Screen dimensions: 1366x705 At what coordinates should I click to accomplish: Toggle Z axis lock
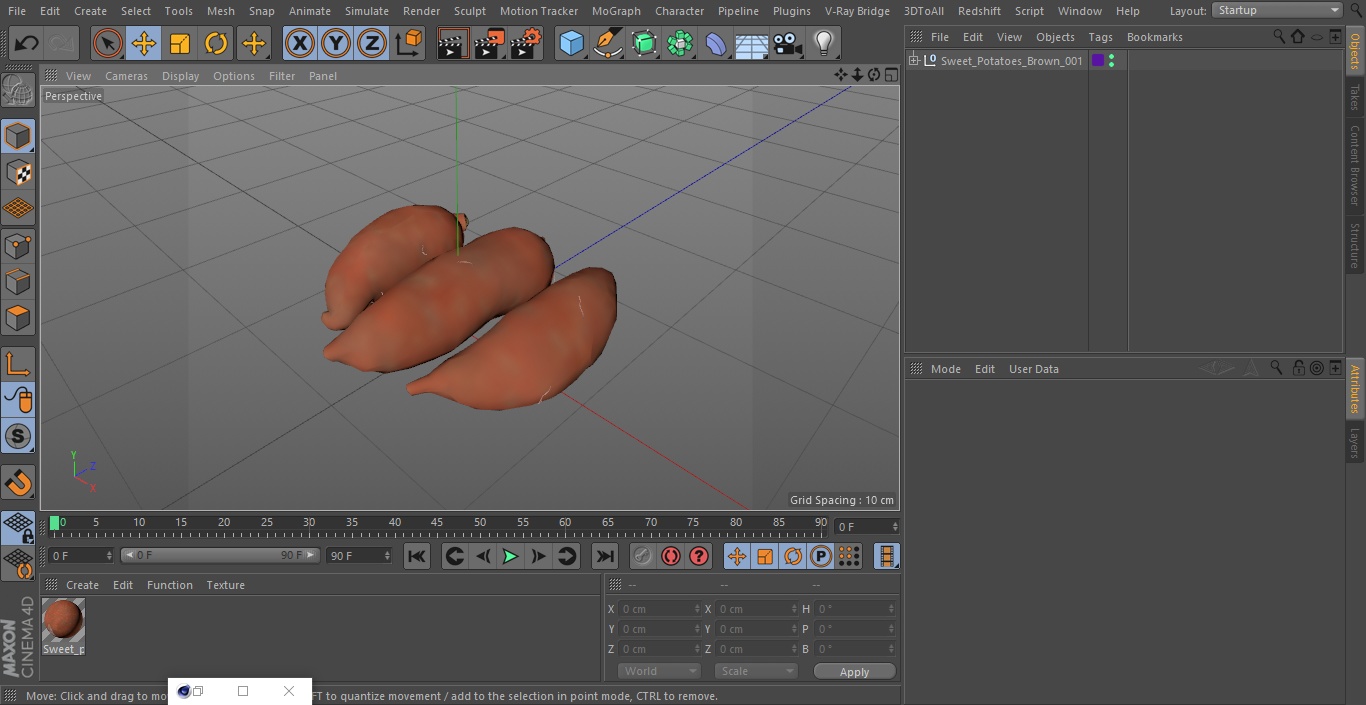372,43
